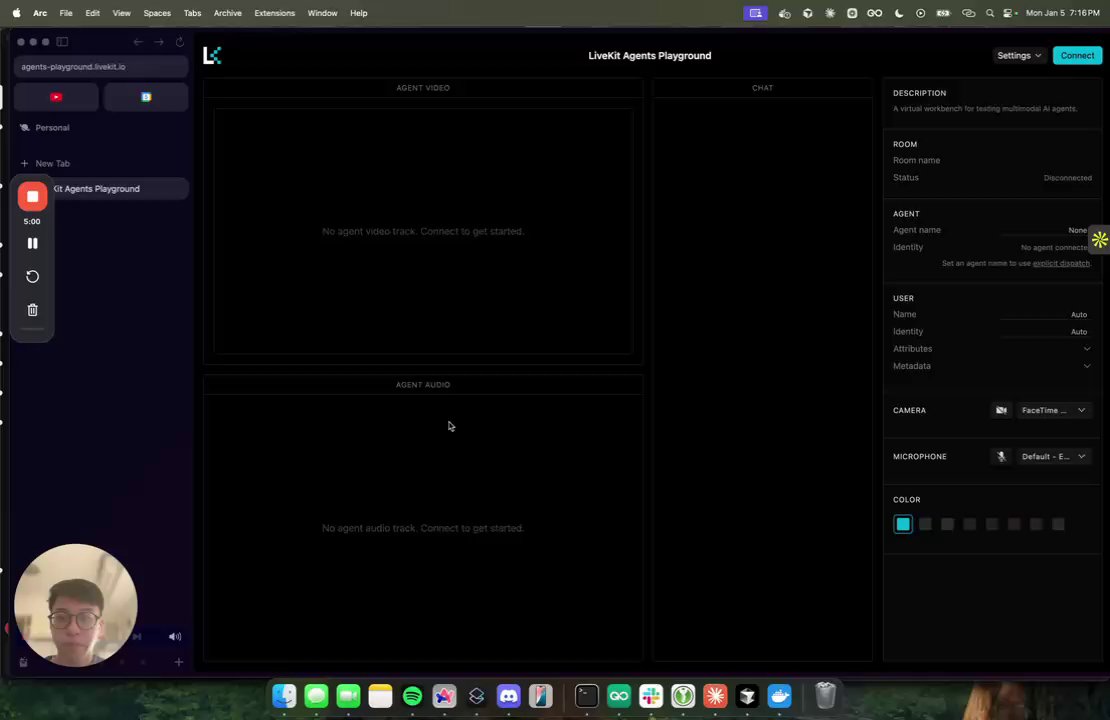Restart the recording with the circular arrow

coord(33,277)
